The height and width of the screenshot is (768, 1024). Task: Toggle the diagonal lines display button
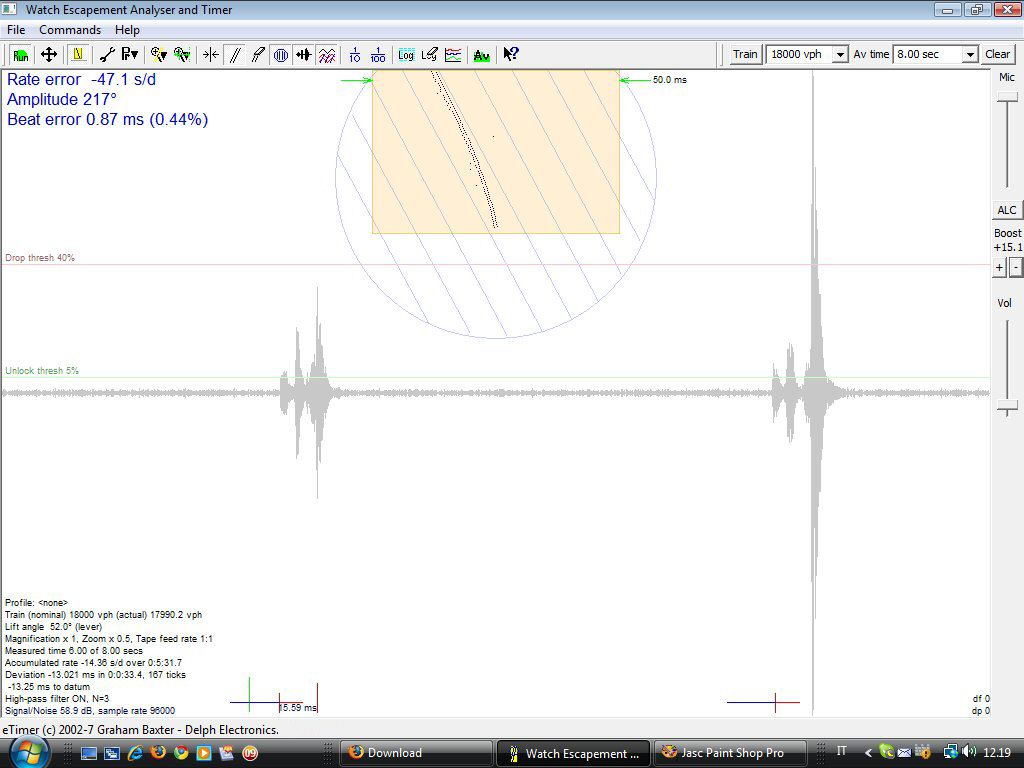pos(235,55)
